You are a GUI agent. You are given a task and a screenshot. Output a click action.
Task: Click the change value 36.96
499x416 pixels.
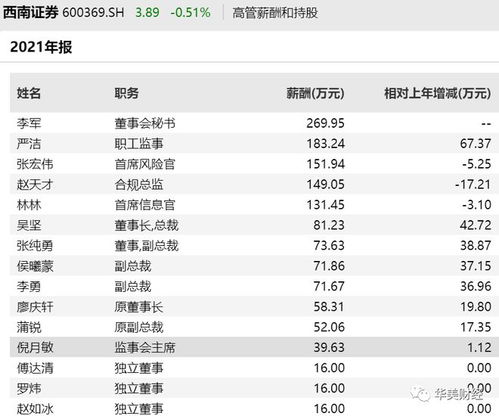(476, 286)
